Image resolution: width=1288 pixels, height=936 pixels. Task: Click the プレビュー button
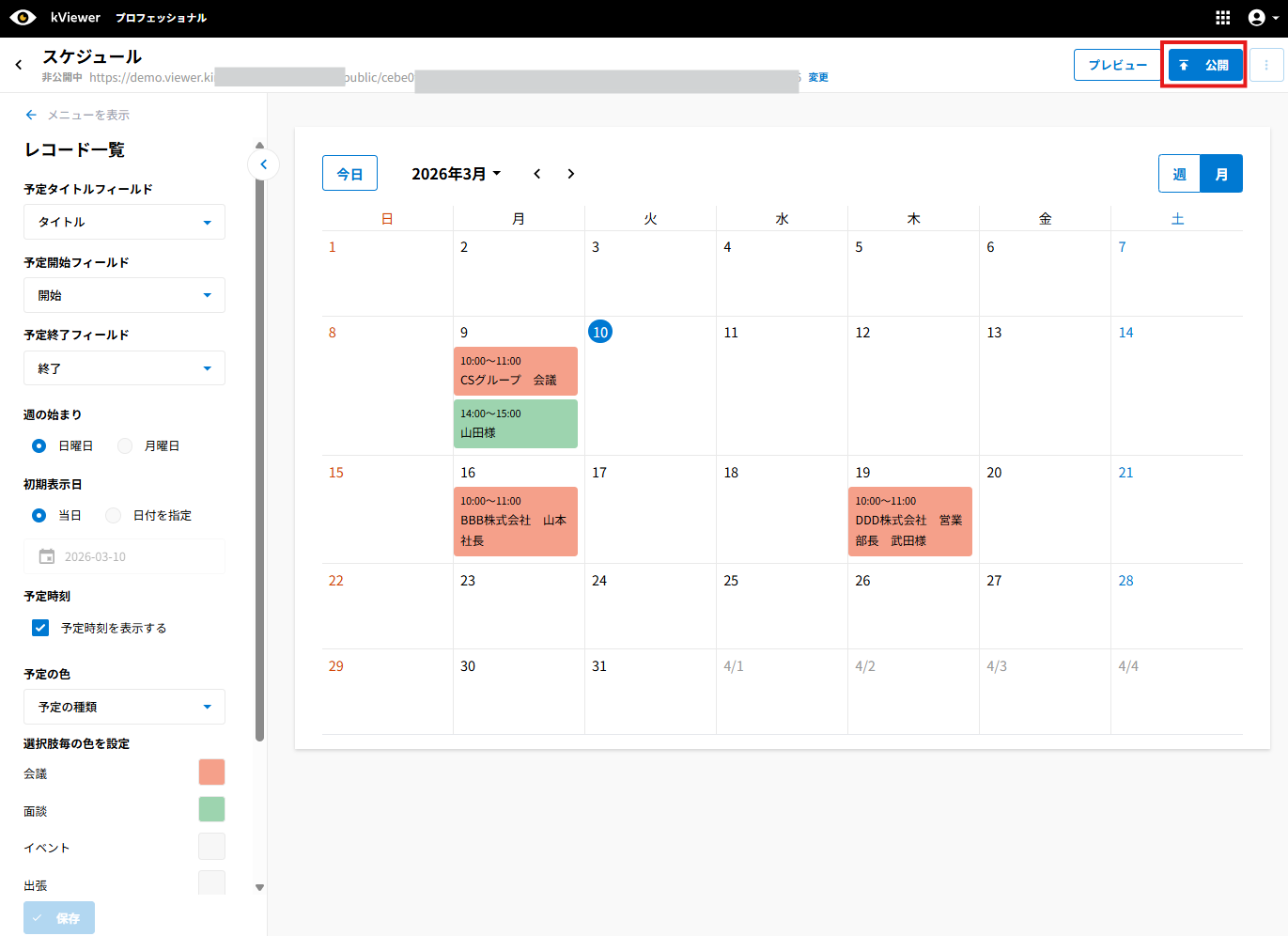point(1117,65)
